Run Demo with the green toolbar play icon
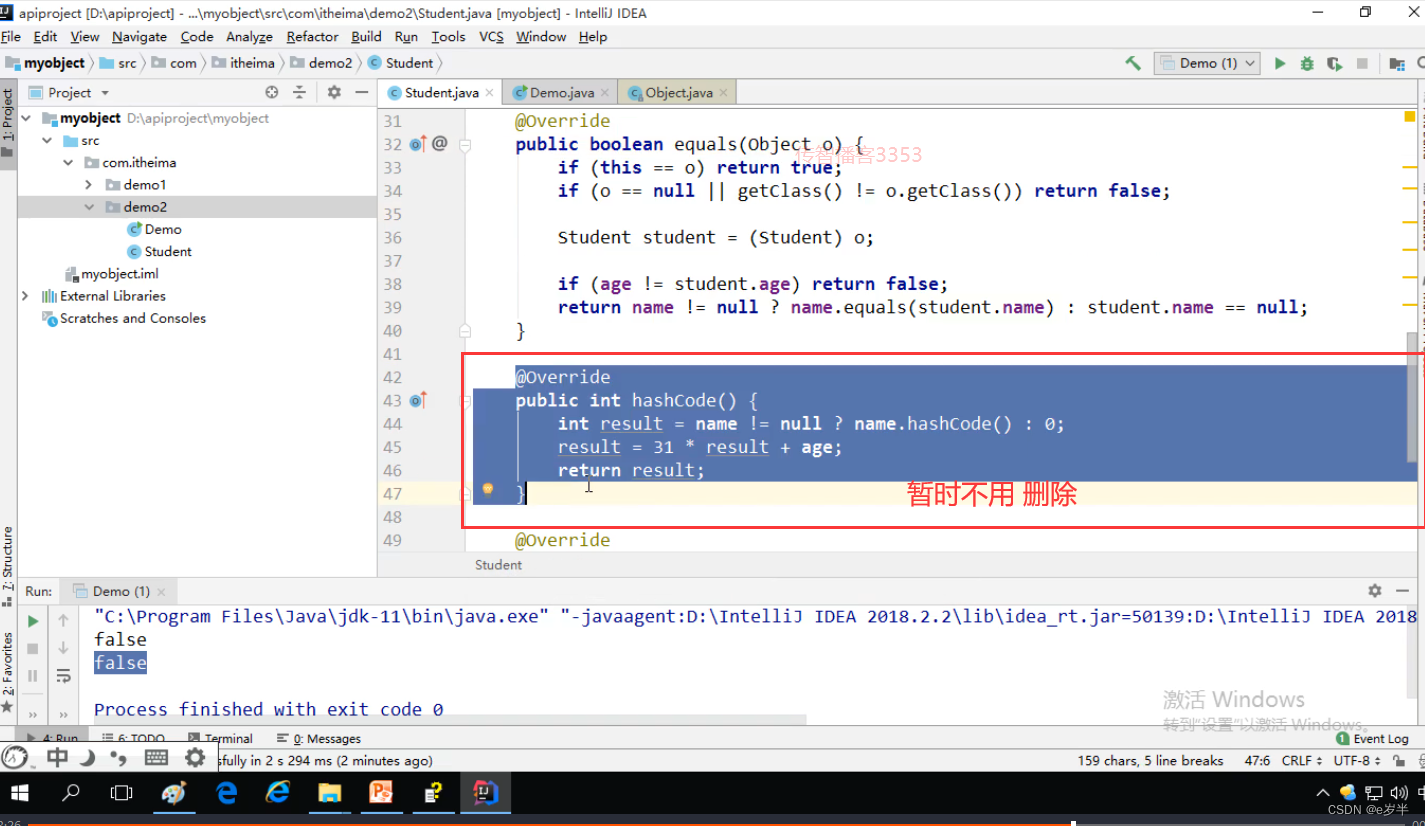This screenshot has height=826, width=1425. pyautogui.click(x=1280, y=63)
